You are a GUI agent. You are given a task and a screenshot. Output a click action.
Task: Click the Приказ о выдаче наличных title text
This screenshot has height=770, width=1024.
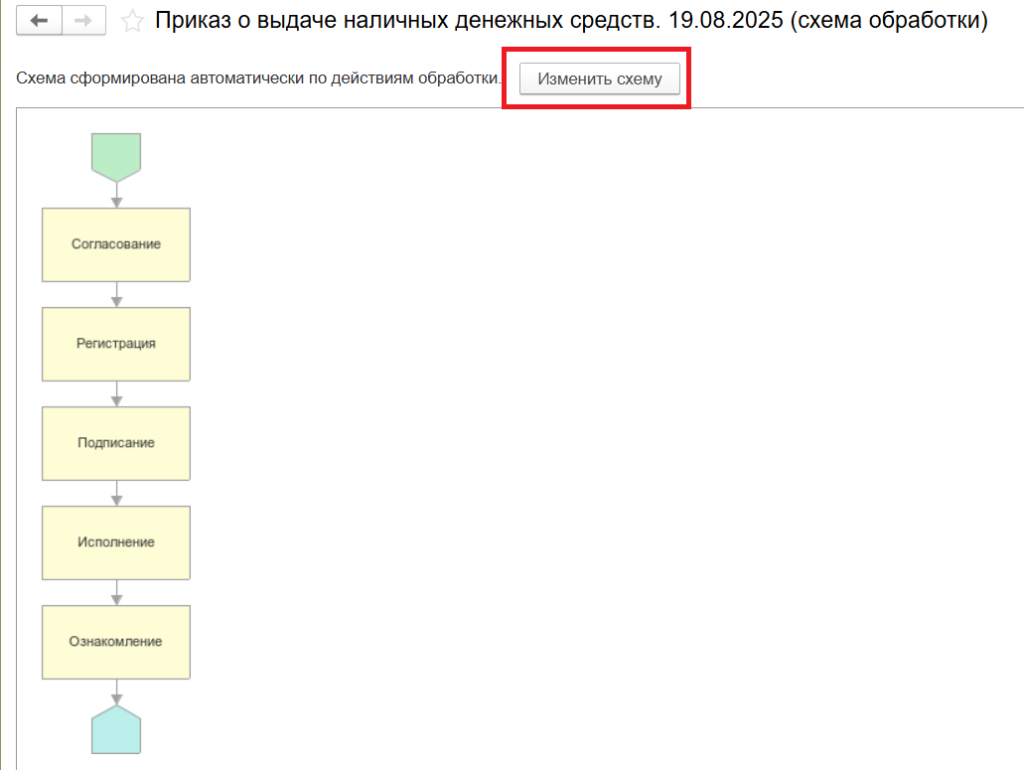[570, 21]
